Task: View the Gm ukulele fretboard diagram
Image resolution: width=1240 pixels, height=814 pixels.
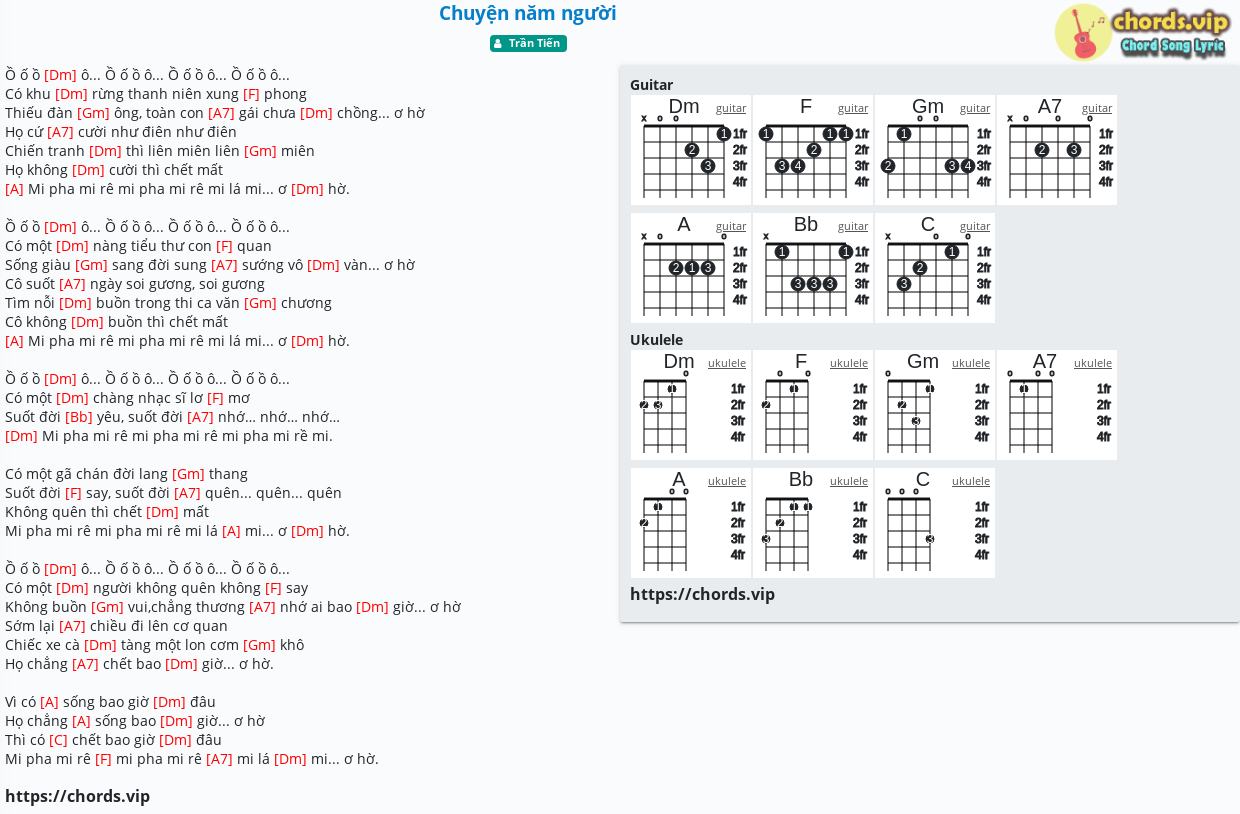Action: pos(935,405)
